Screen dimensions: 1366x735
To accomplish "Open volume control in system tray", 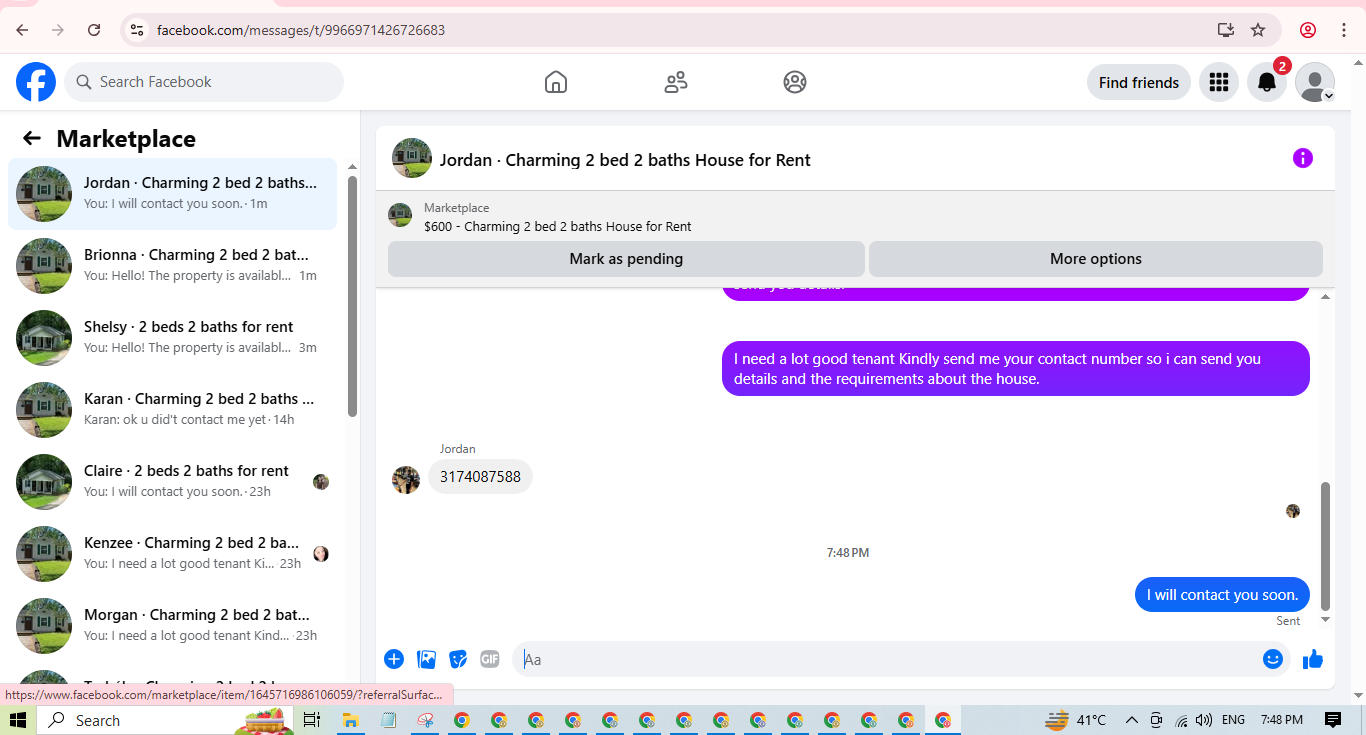I will [1204, 720].
